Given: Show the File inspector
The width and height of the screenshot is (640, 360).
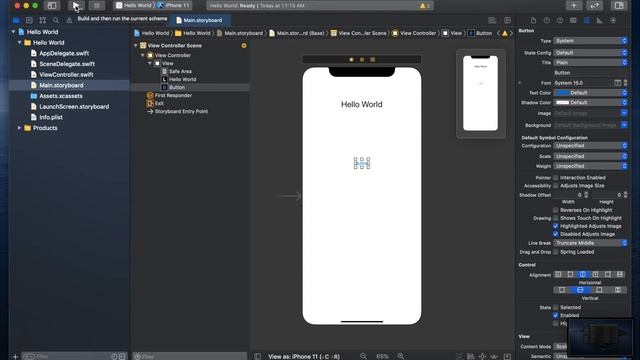Looking at the screenshot, I should click(x=533, y=20).
